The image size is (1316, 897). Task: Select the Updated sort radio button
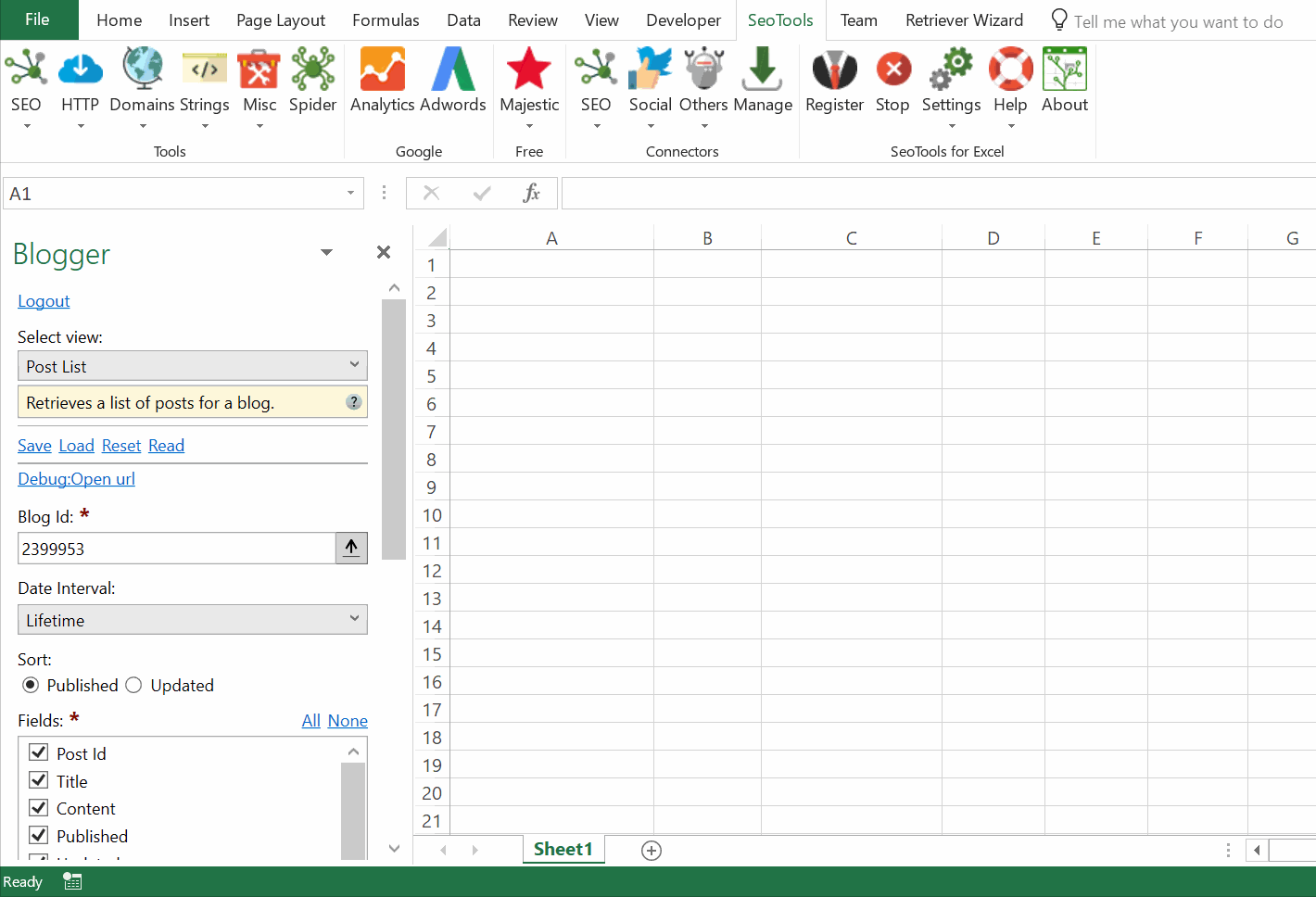coord(133,685)
